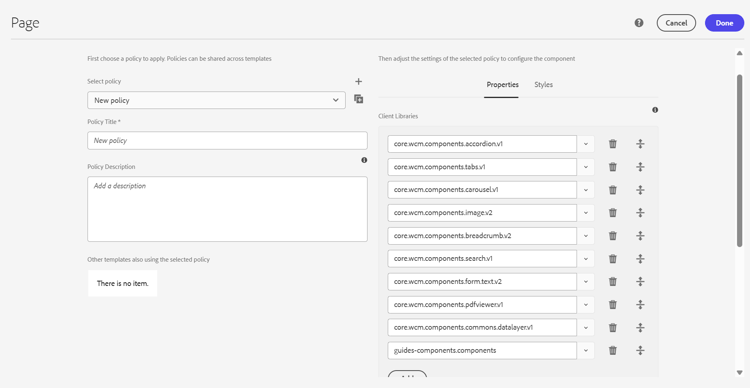Viewport: 750px width, 388px height.
Task: Delete the search.v1 client library
Action: pyautogui.click(x=613, y=258)
